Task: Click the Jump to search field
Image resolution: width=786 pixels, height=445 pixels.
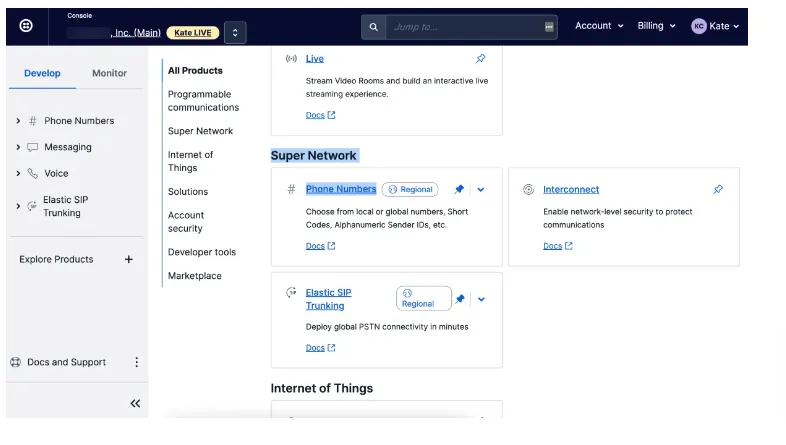Action: point(465,27)
